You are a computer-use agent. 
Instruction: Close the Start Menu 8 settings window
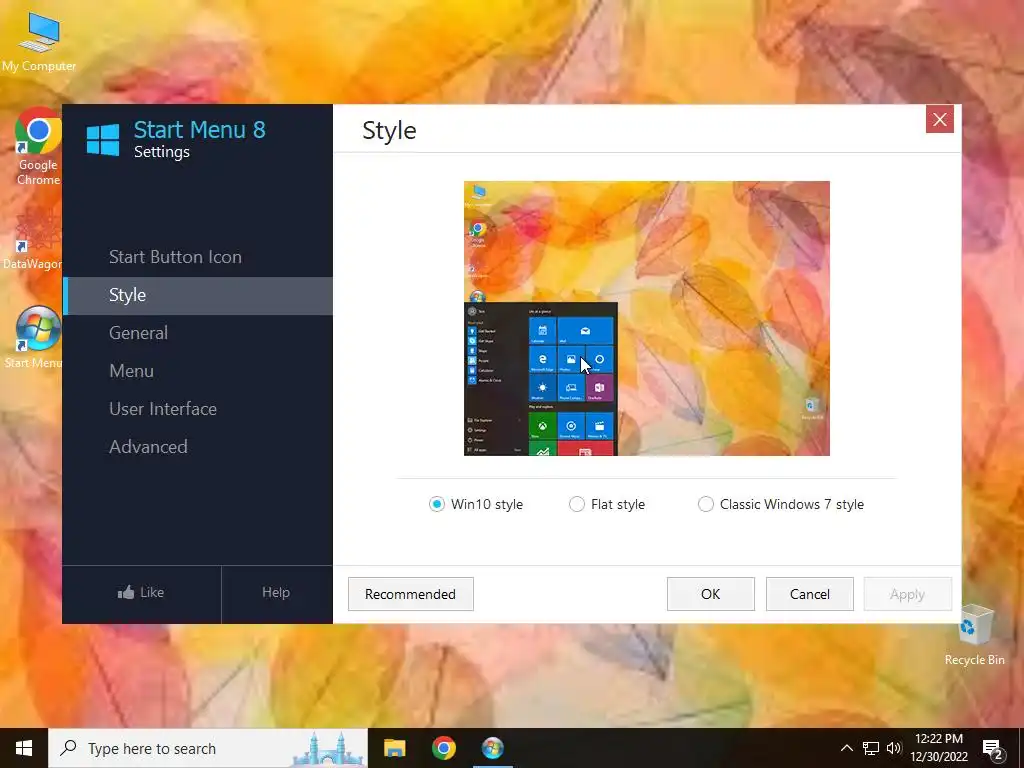tap(940, 120)
